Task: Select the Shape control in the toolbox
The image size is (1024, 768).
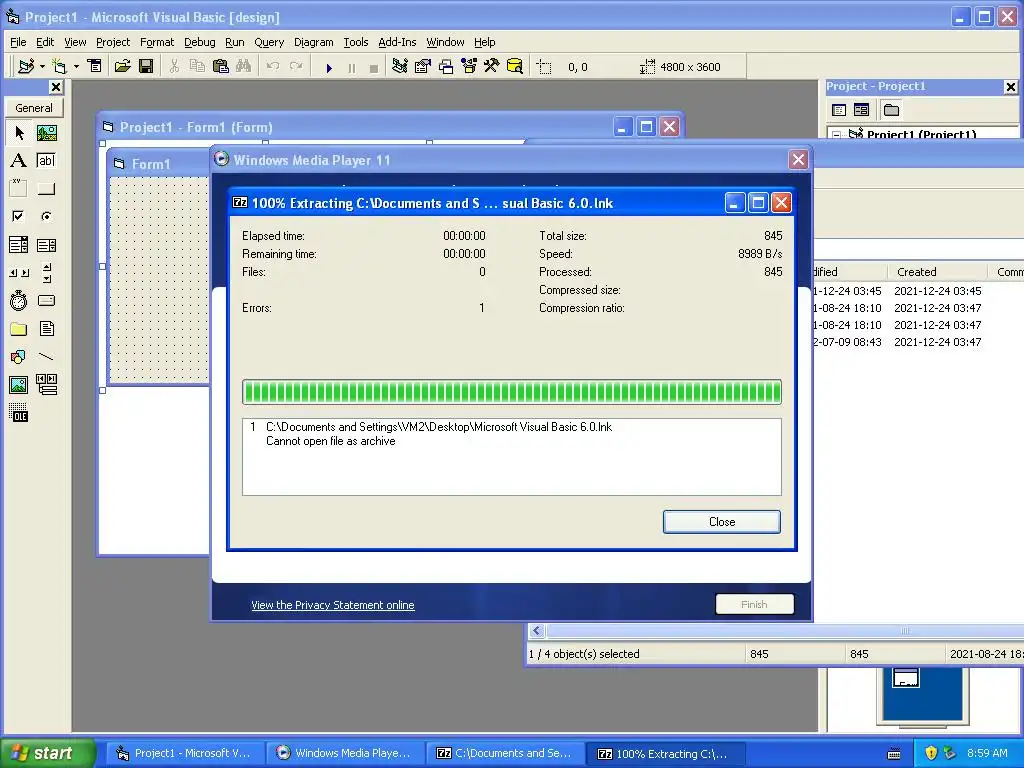Action: 19,357
